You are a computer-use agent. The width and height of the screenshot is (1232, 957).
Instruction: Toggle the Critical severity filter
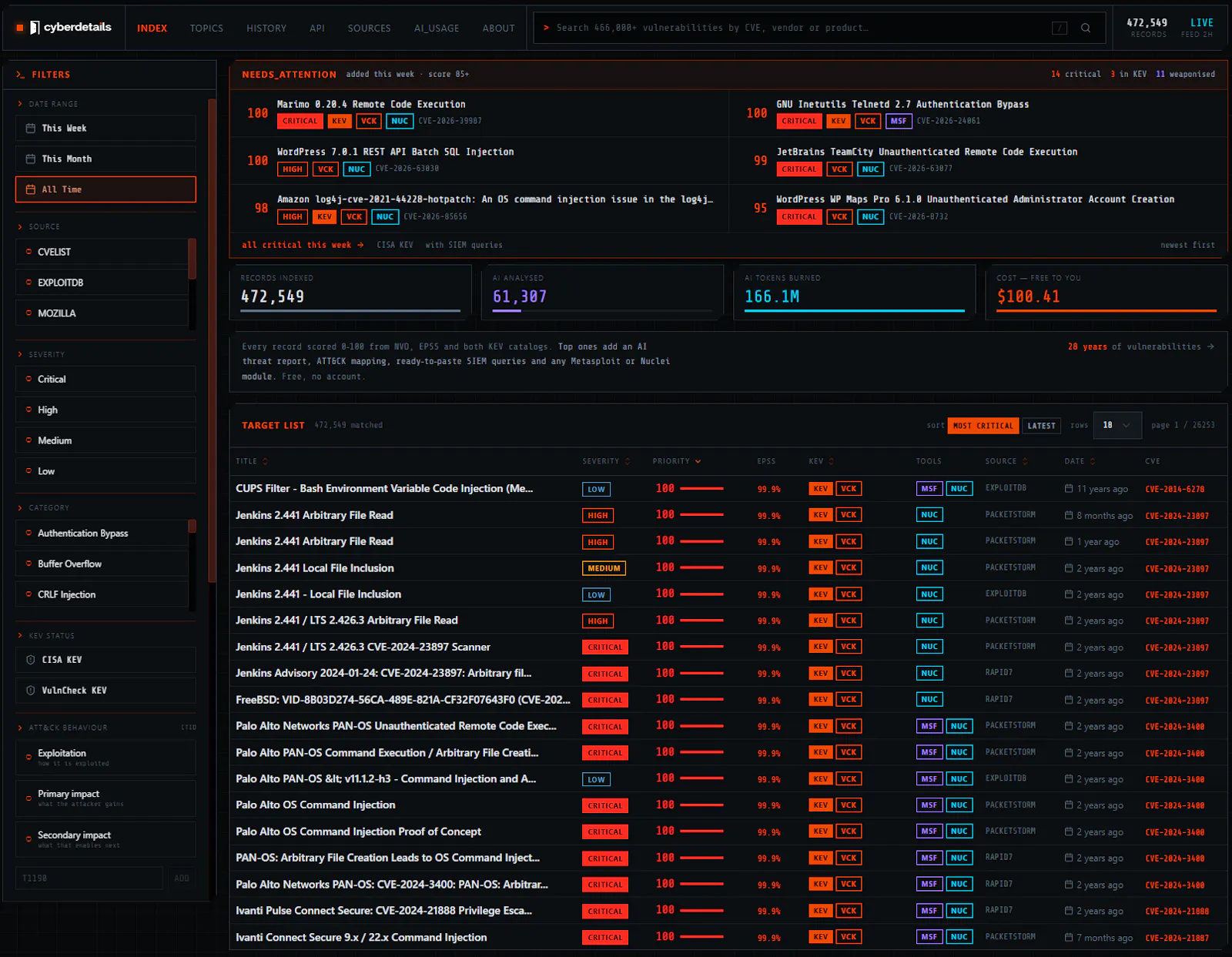pyautogui.click(x=105, y=379)
